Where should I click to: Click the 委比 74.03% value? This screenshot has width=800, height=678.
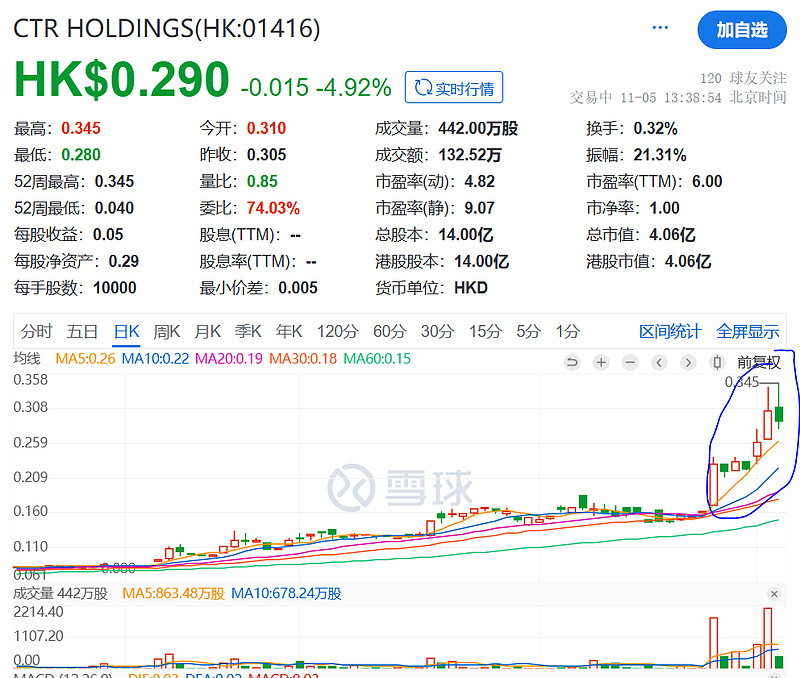[x=273, y=208]
